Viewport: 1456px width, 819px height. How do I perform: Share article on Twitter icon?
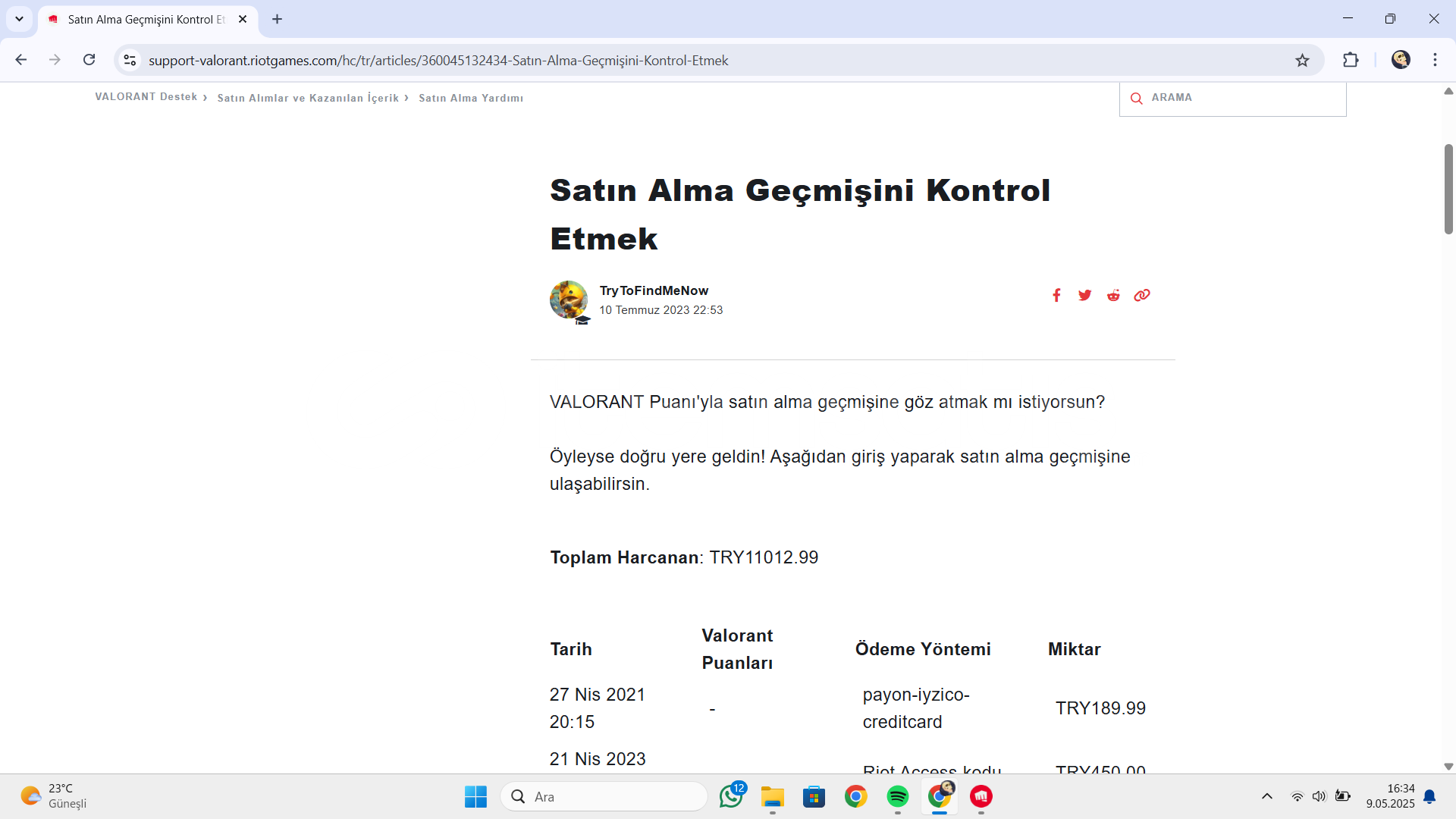(x=1085, y=295)
